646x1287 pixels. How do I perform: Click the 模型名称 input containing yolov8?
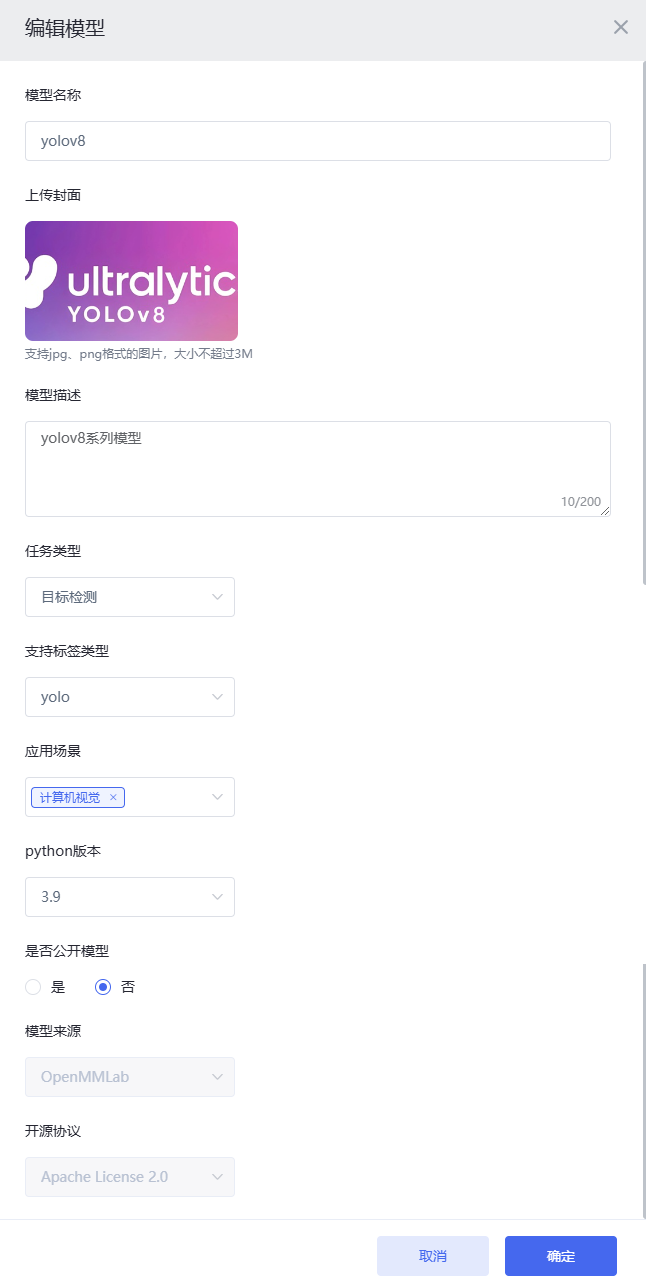[x=318, y=141]
